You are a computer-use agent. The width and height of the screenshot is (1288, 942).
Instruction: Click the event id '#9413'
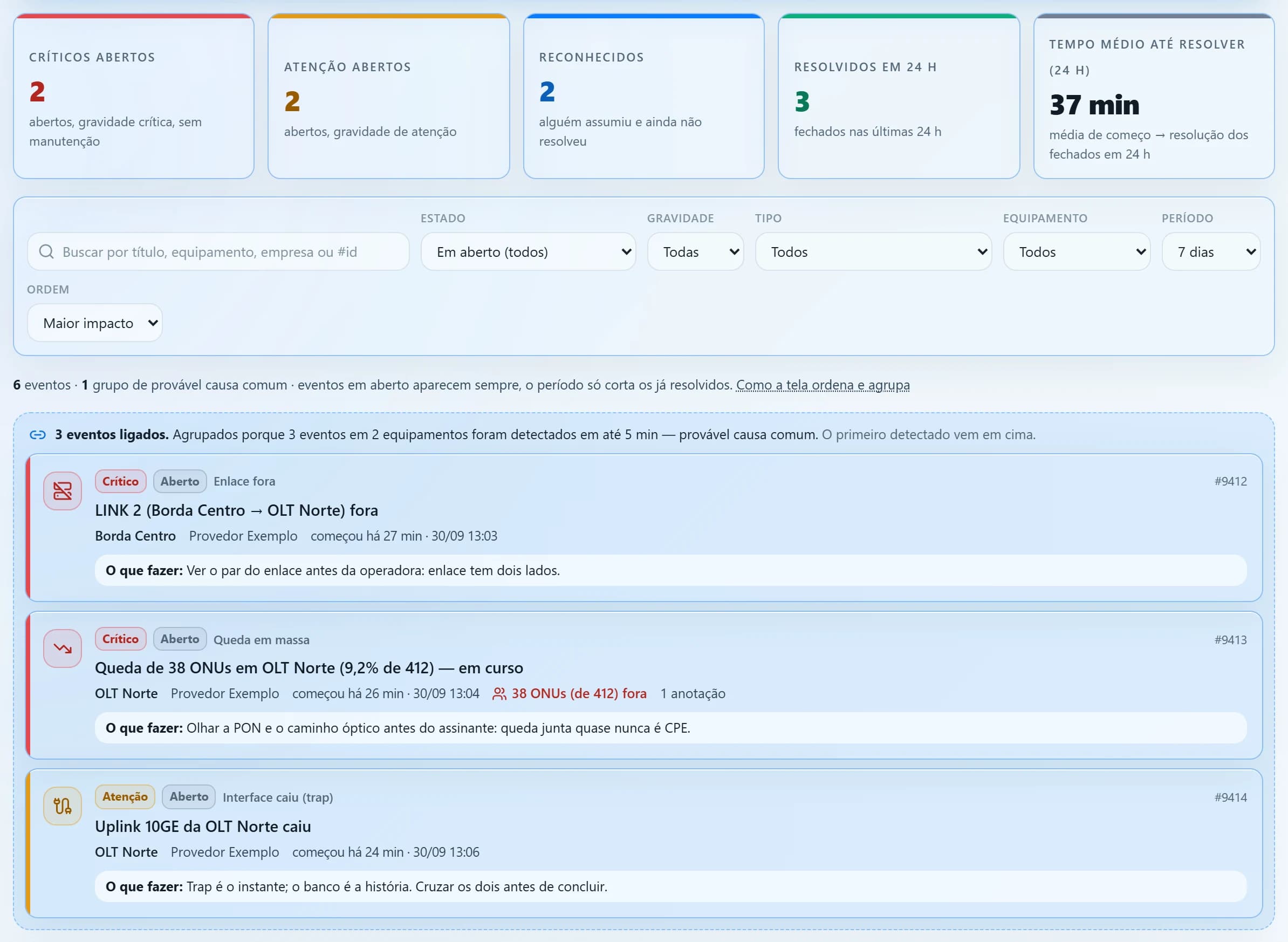[x=1230, y=640]
